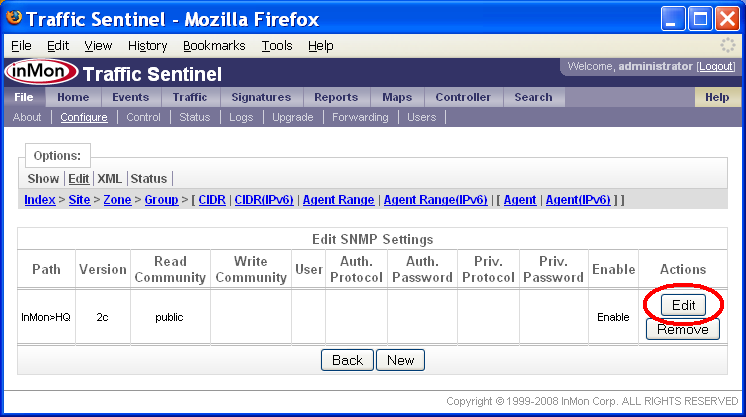Open the Help tab
This screenshot has width=746, height=417.
717,97
